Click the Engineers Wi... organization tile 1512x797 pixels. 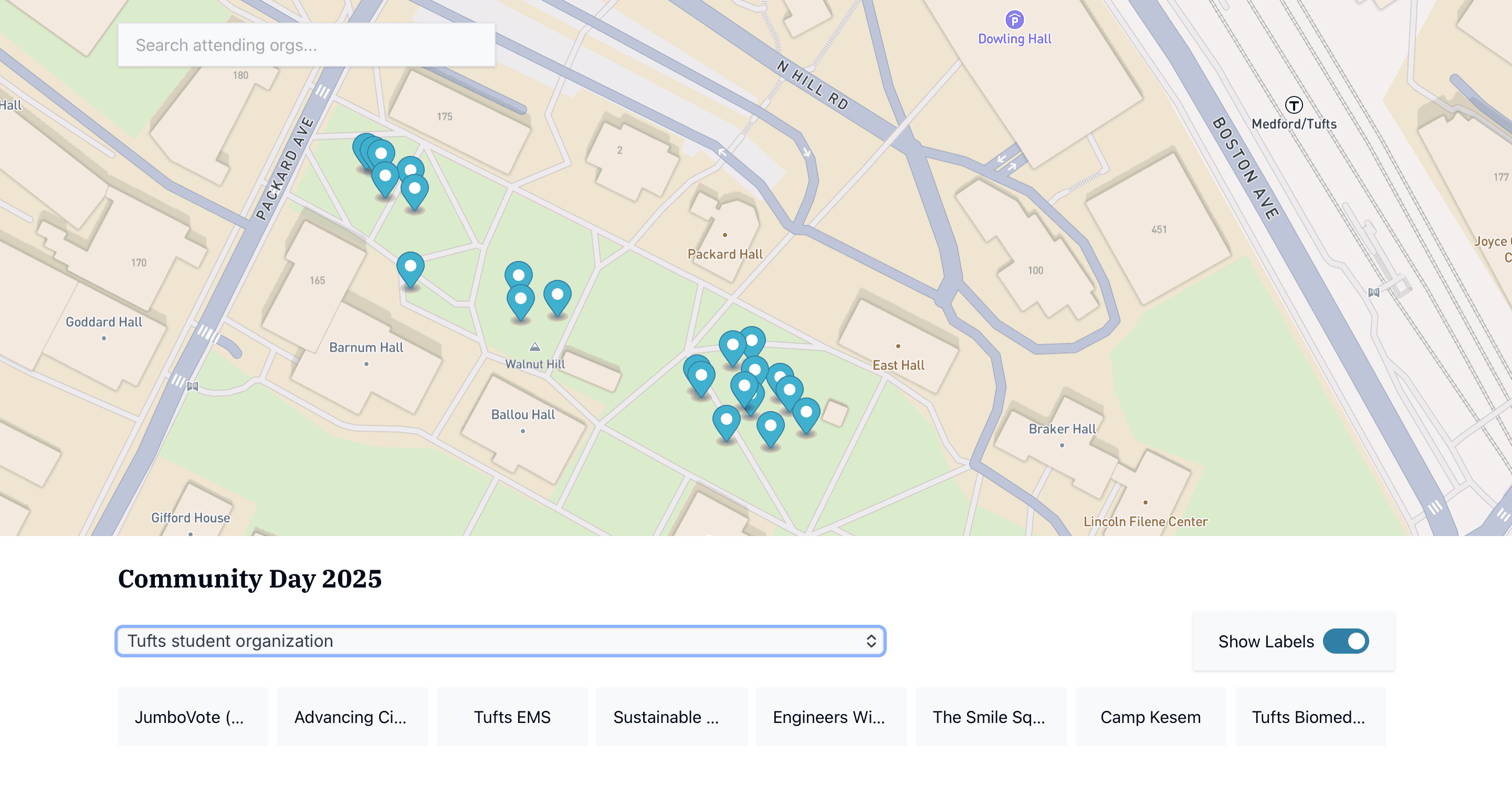tap(831, 717)
